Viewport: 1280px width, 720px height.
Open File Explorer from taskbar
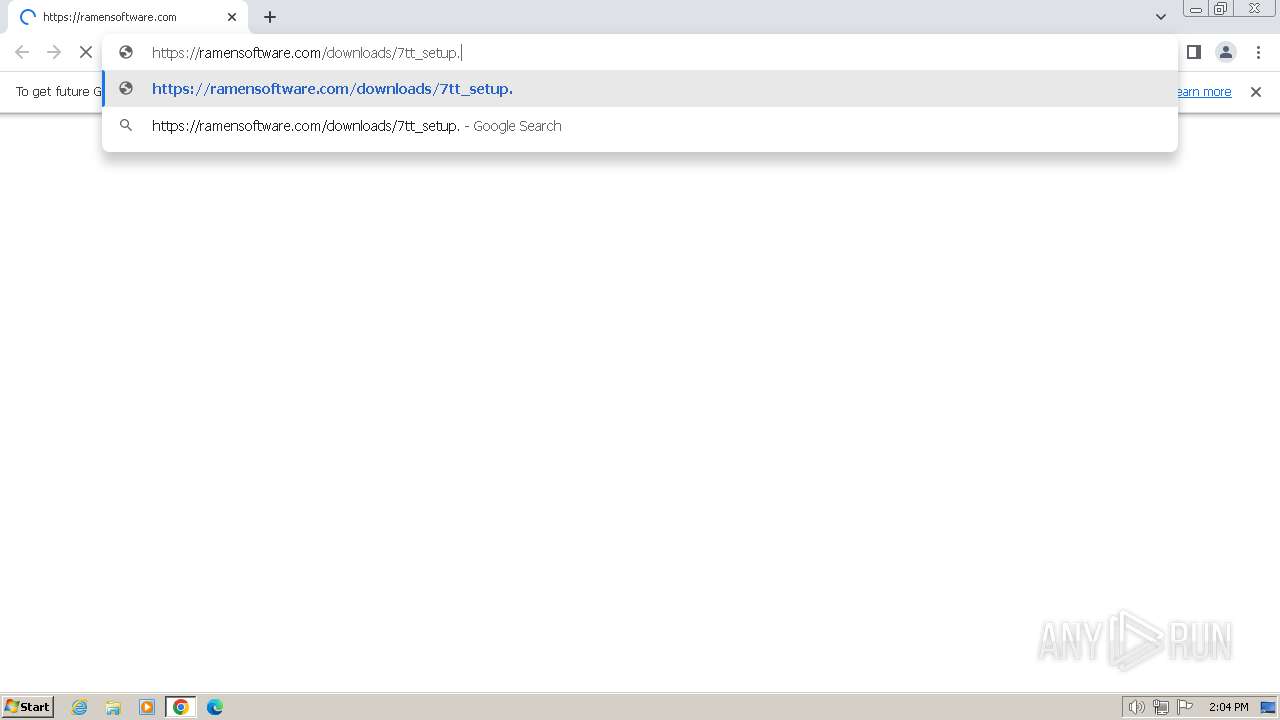click(x=113, y=707)
